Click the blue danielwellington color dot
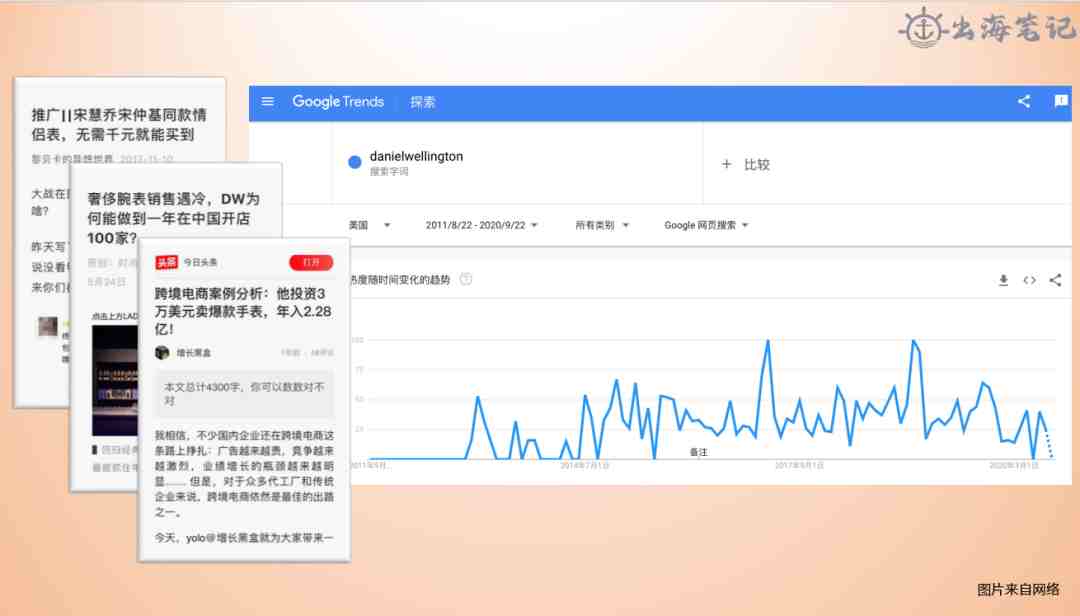The height and width of the screenshot is (616, 1080). coord(355,163)
